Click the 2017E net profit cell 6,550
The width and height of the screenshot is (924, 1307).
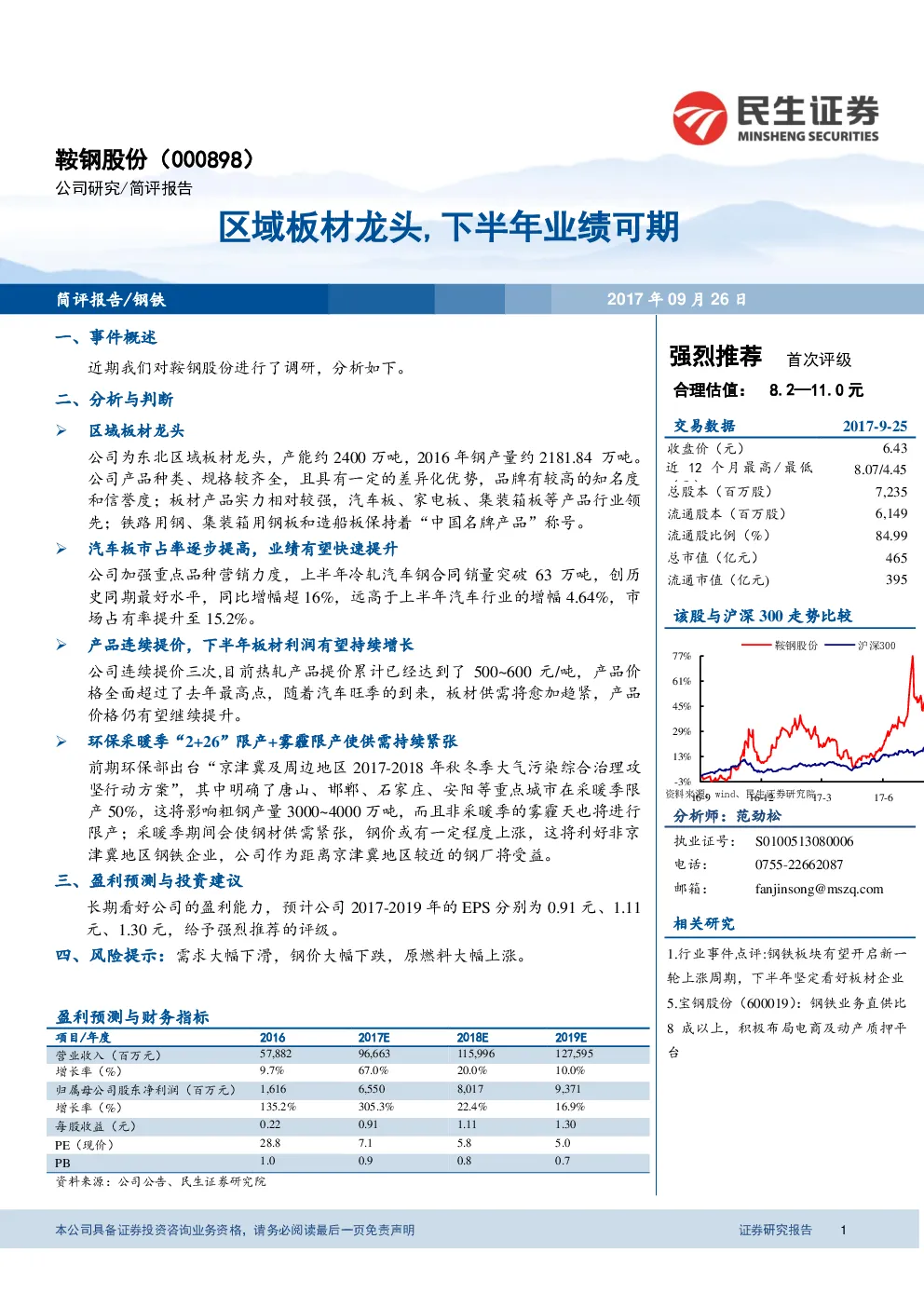point(372,1089)
